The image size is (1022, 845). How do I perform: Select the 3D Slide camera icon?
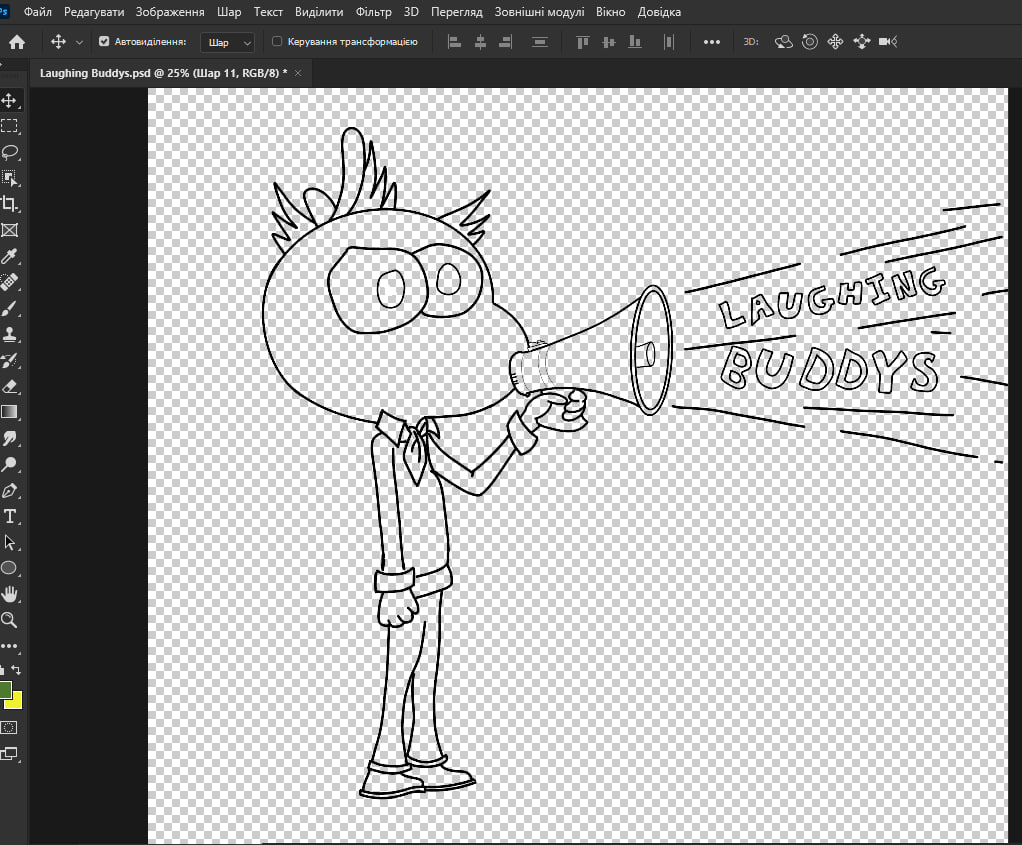click(x=862, y=42)
